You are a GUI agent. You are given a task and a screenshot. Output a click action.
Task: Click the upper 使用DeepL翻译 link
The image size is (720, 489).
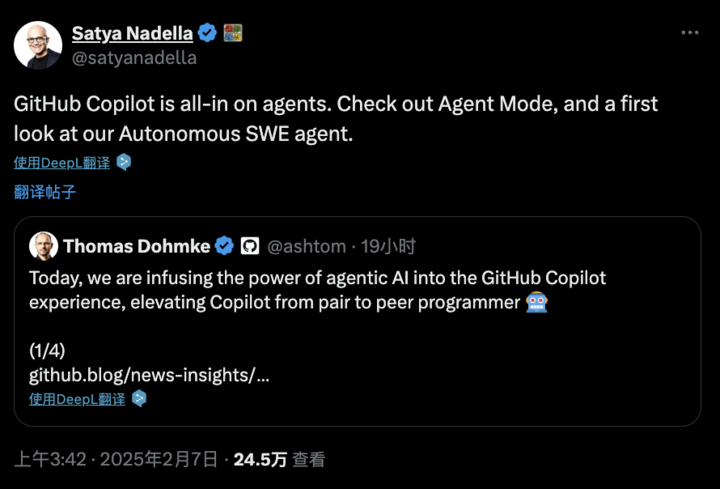tap(62, 162)
